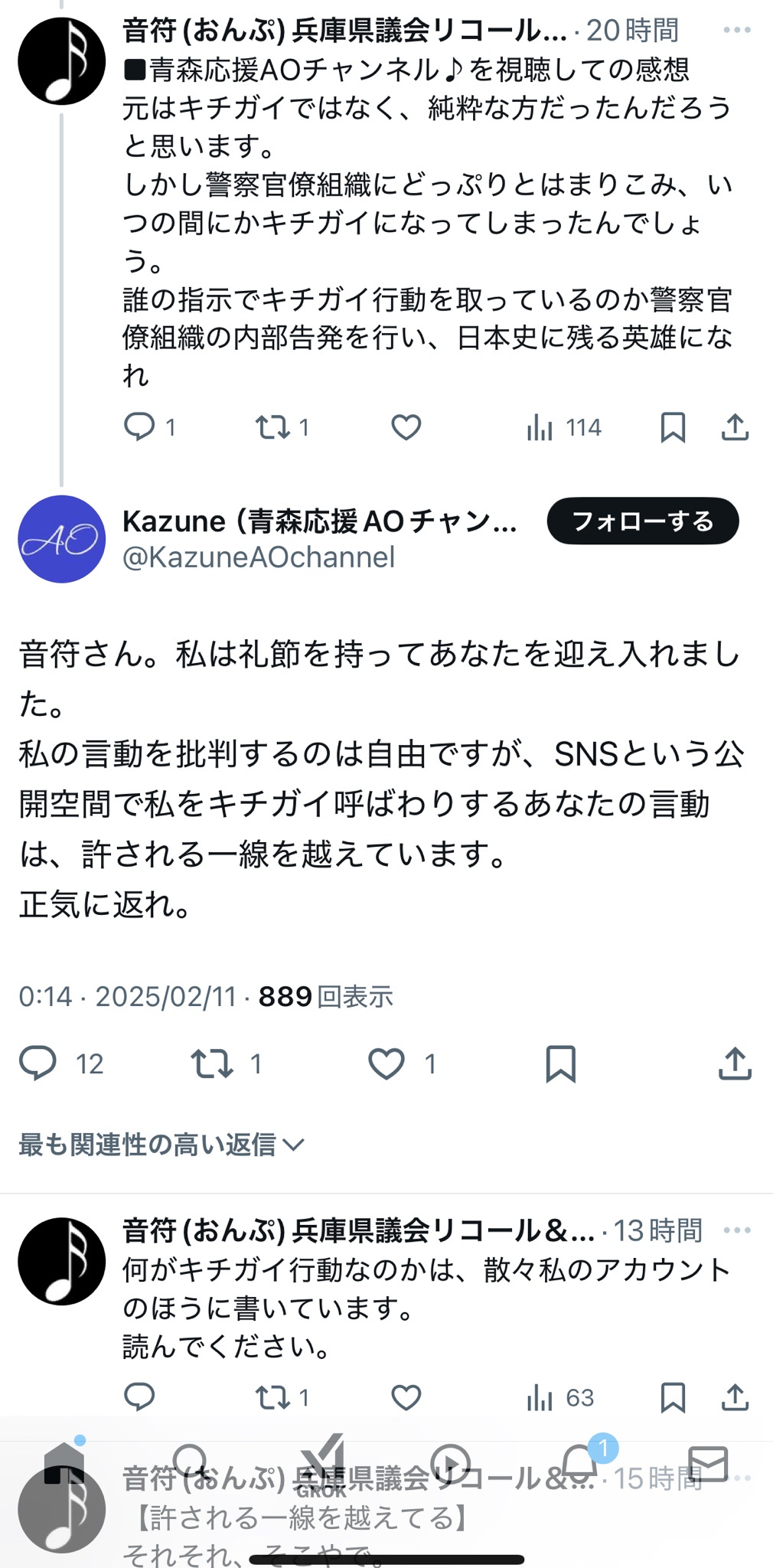The width and height of the screenshot is (773, 1568).
Task: Bookmark the top 音符 post
Action: click(673, 427)
